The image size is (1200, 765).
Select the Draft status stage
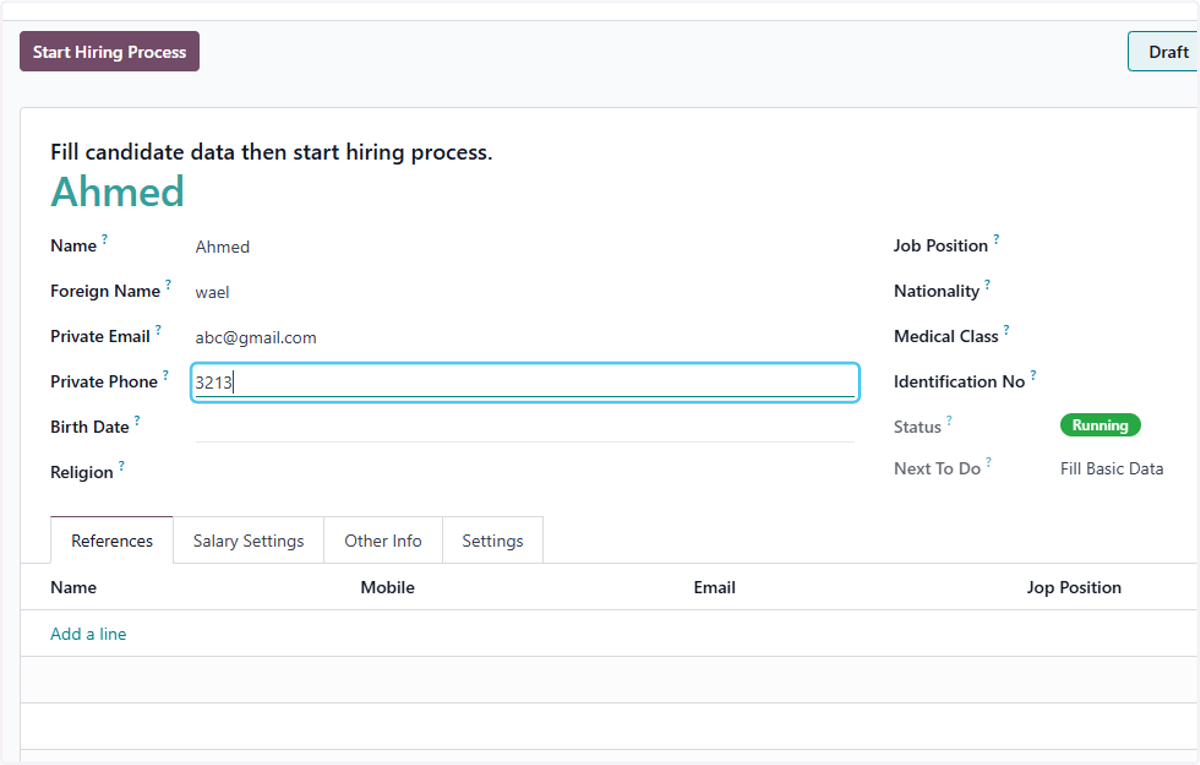[1164, 52]
